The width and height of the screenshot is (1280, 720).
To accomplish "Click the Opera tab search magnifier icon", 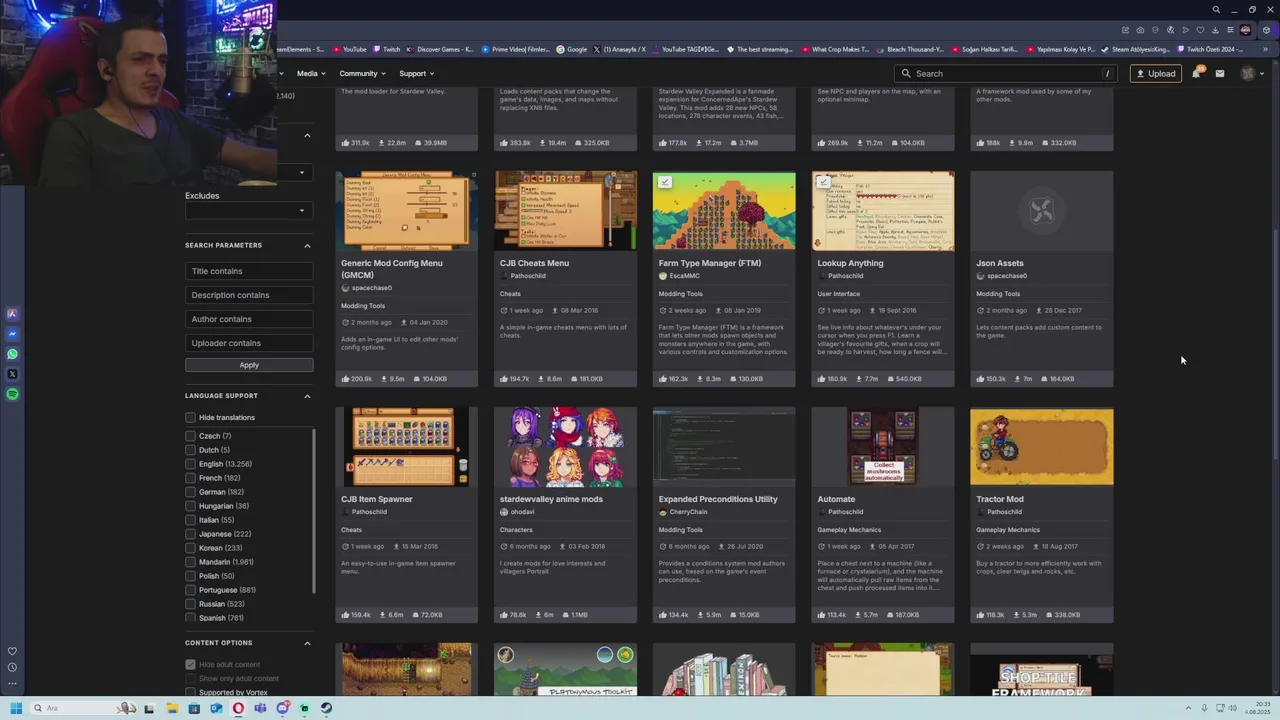I will coord(1216,10).
